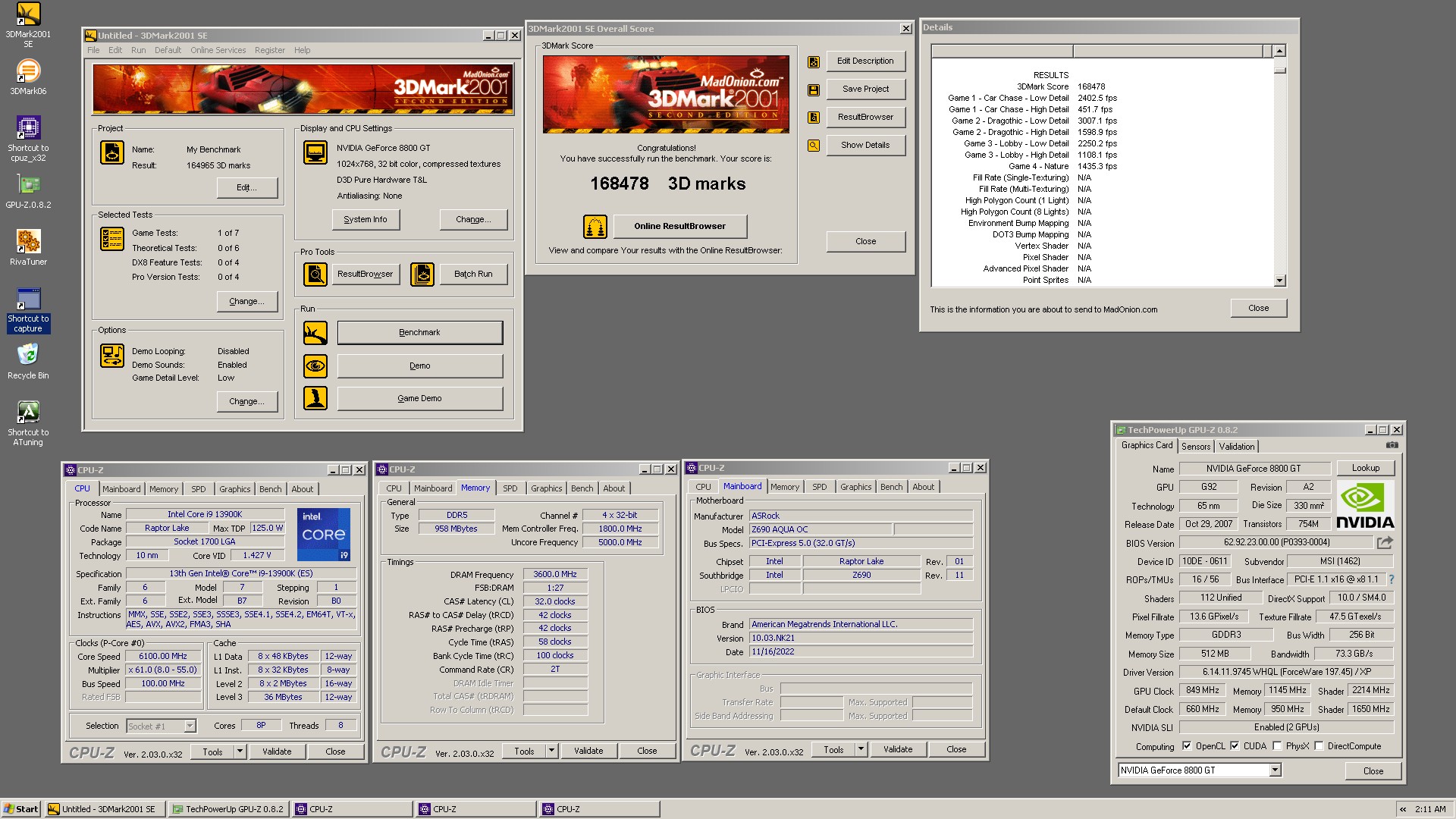
Task: Click the Edit... button in Project section
Action: coord(247,187)
